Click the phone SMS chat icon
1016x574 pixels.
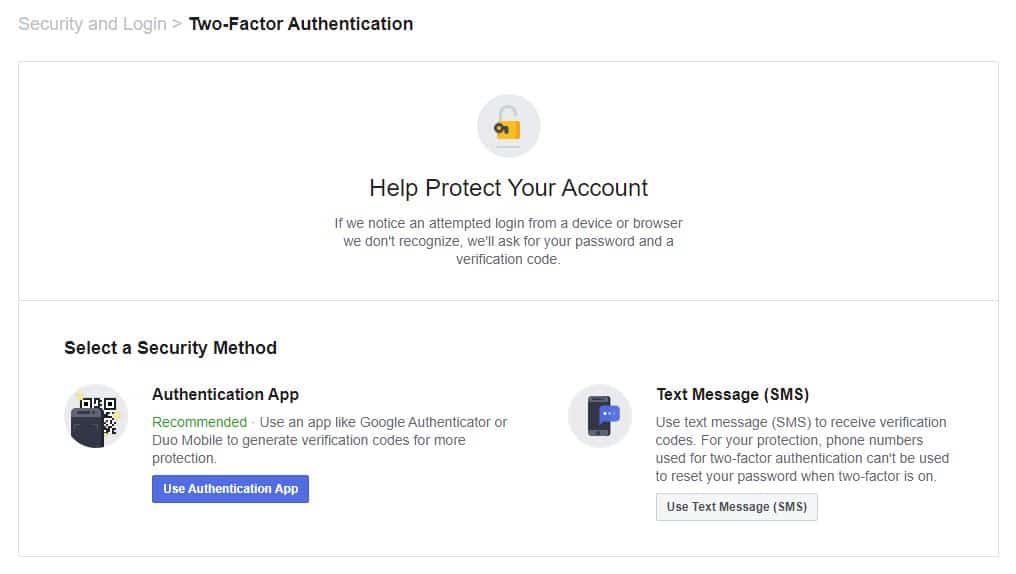click(x=599, y=416)
